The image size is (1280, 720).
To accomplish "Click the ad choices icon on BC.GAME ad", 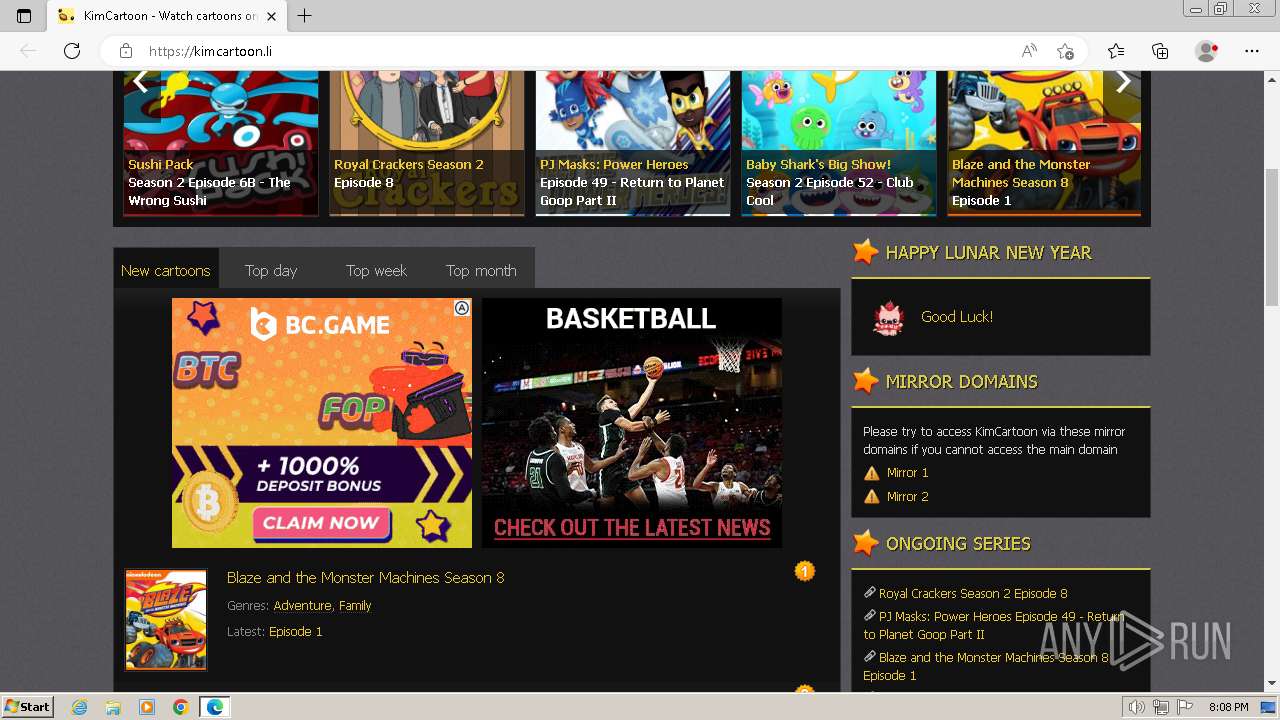I will [x=462, y=308].
